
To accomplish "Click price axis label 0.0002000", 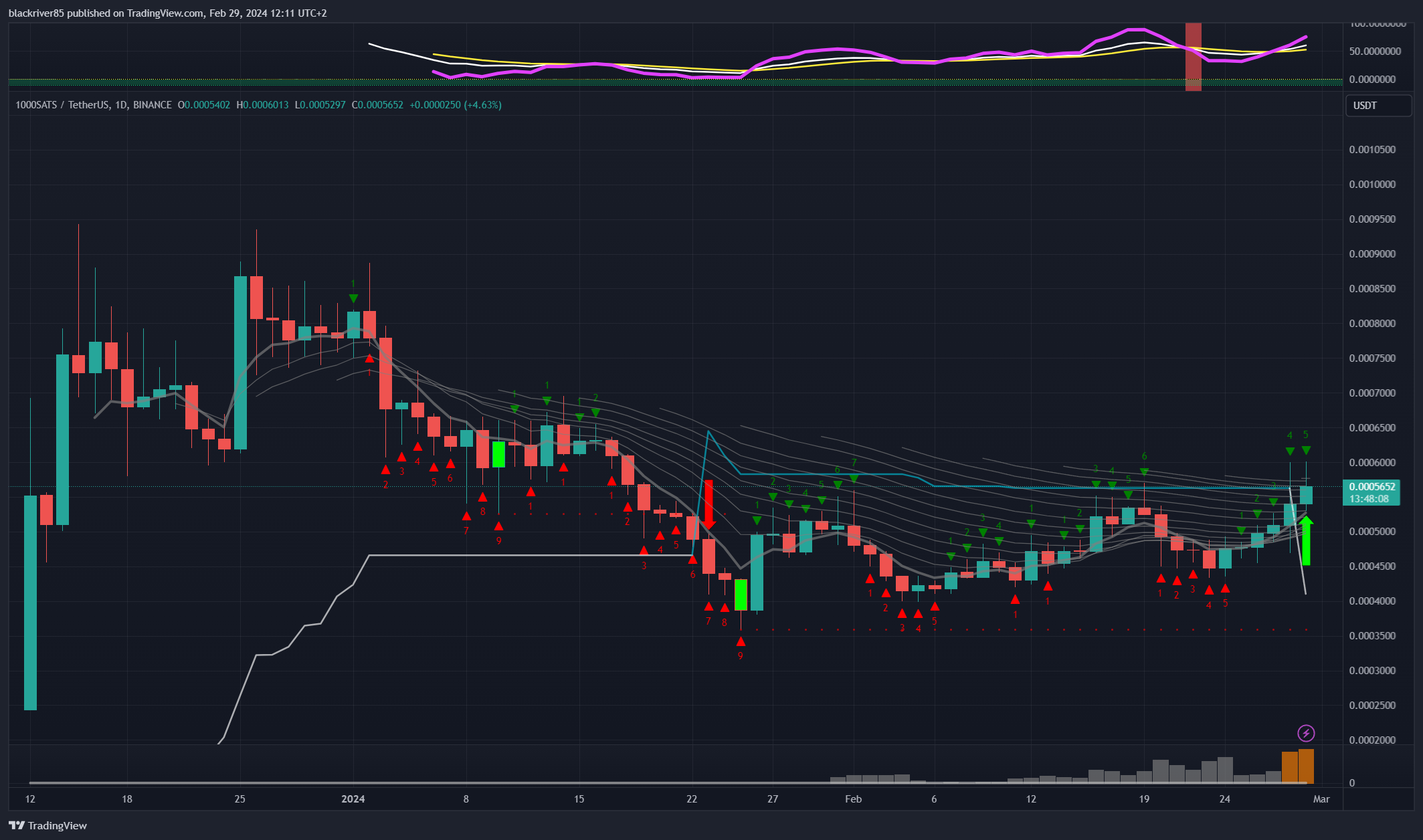I will tap(1373, 740).
